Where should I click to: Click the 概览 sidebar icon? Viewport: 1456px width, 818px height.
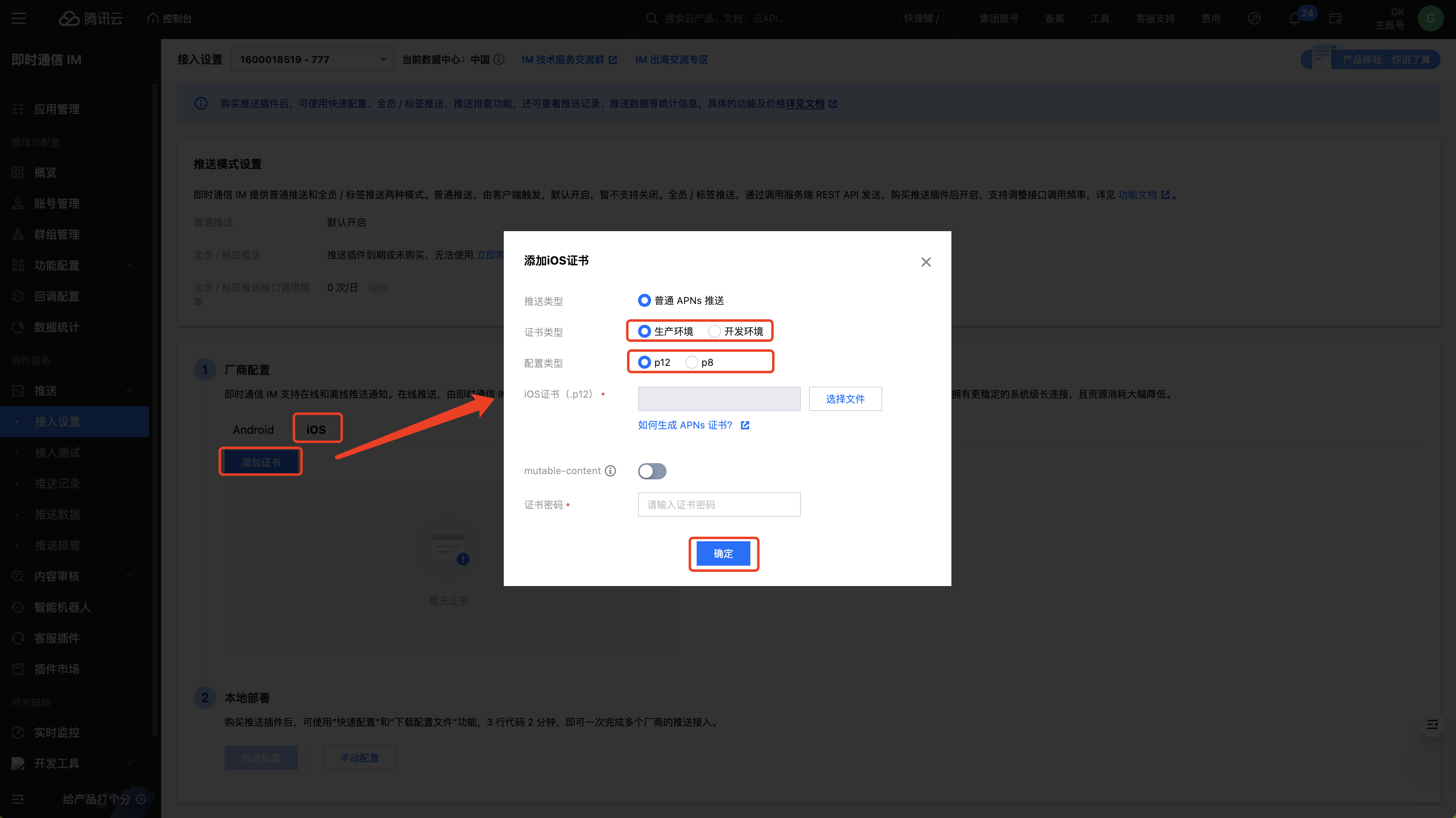18,173
